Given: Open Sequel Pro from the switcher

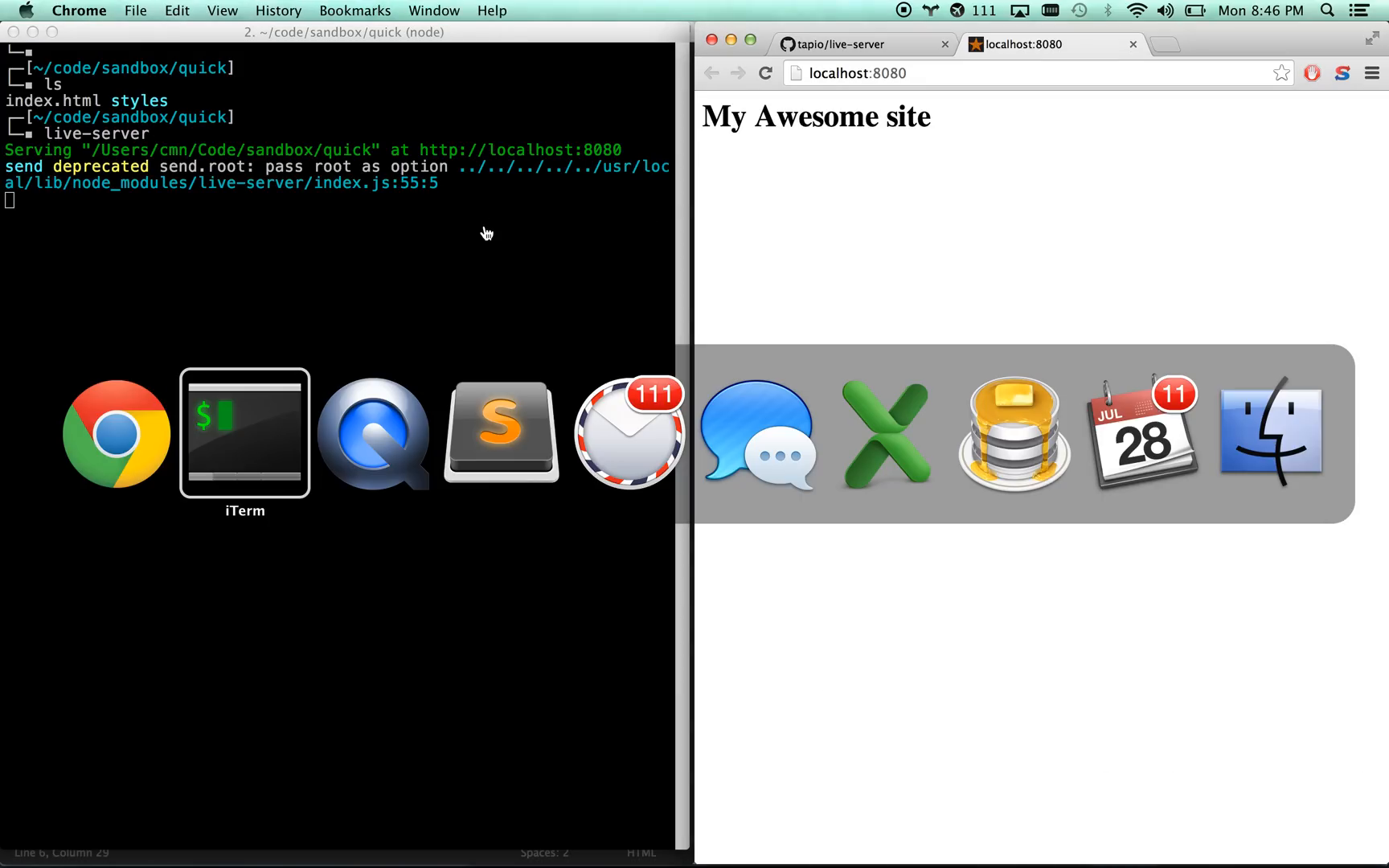Looking at the screenshot, I should coord(1014,434).
